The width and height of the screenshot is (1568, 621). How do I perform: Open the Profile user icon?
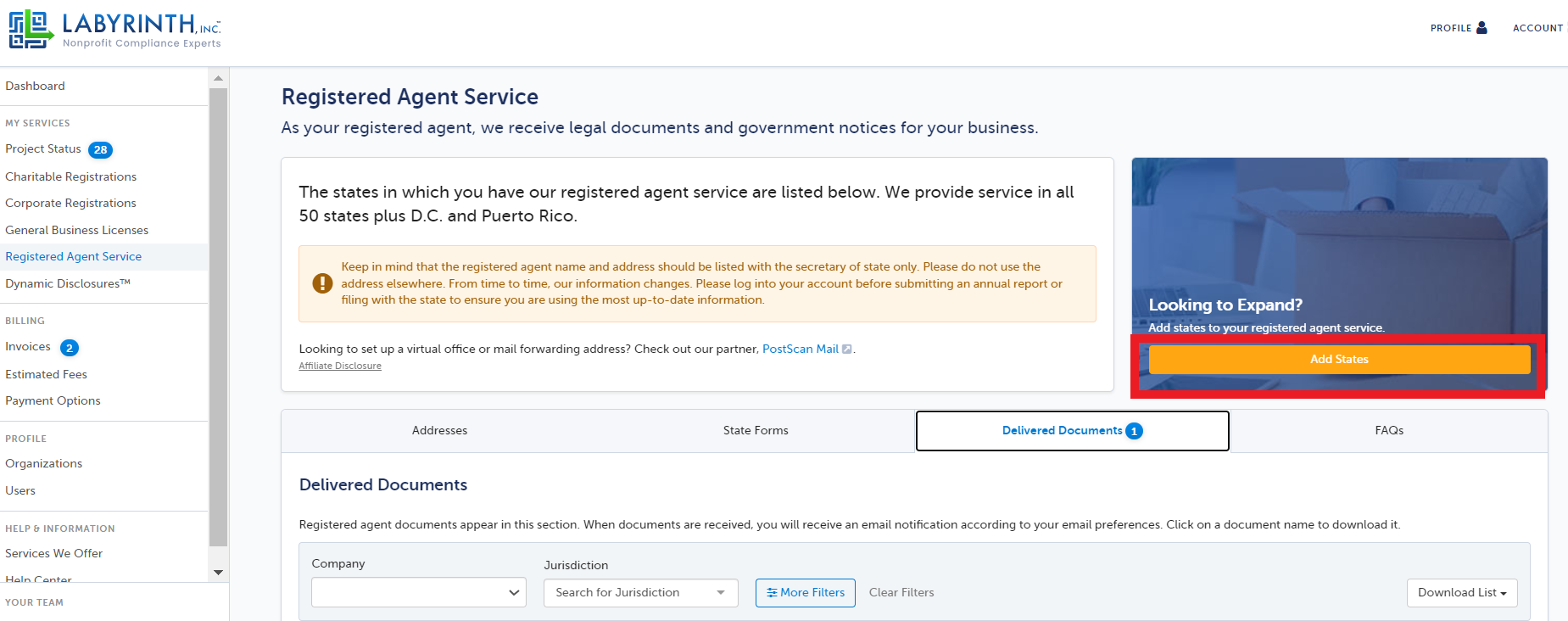pyautogui.click(x=1482, y=27)
